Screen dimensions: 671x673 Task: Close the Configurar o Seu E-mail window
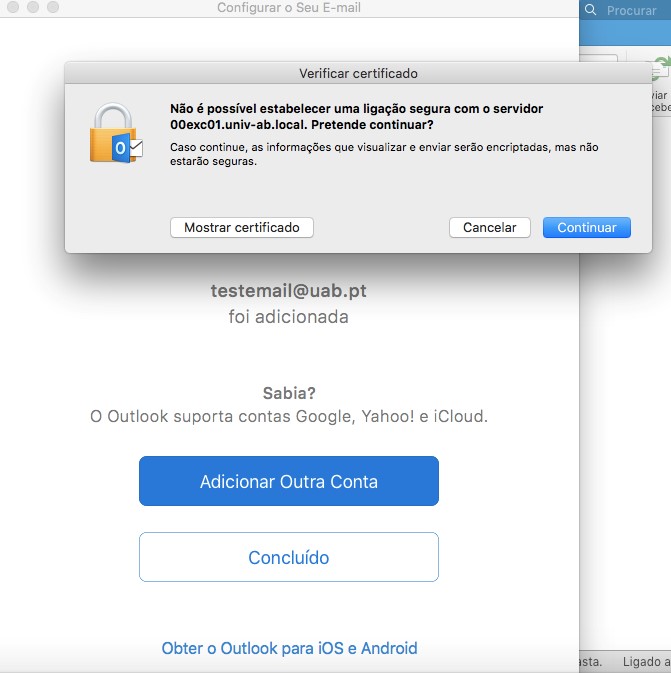coord(12,8)
